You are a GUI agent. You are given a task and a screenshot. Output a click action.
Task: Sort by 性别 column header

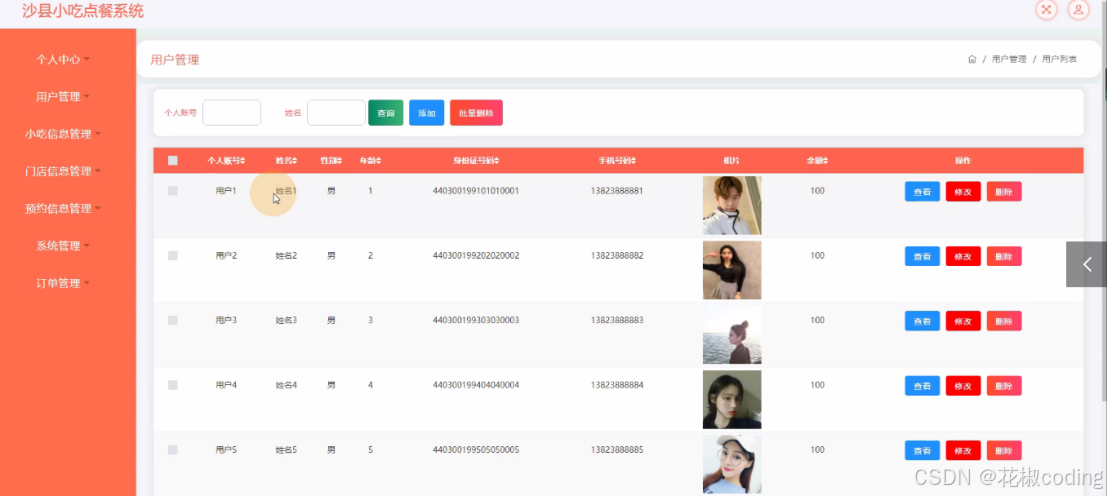[x=331, y=161]
